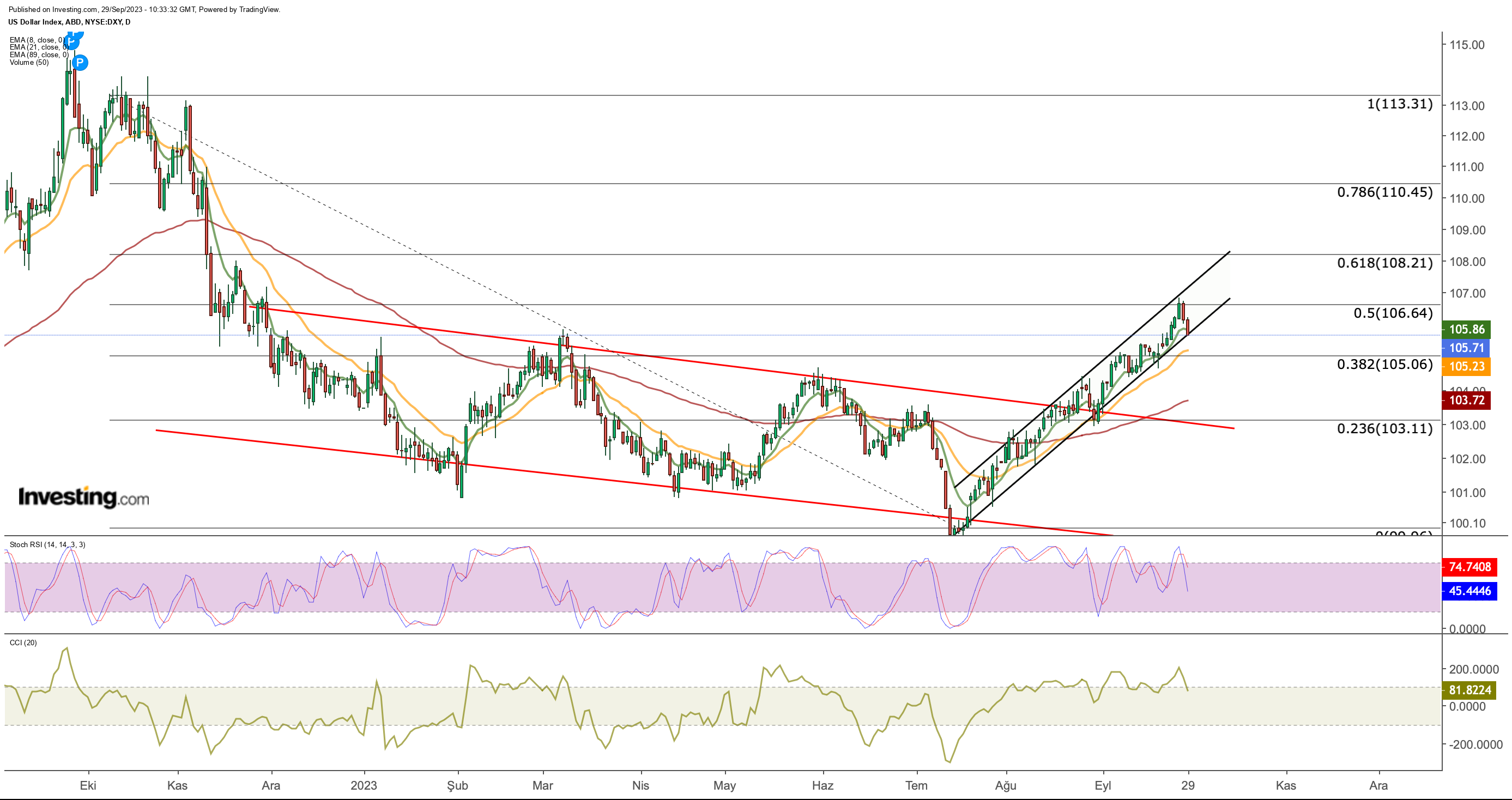Click the 111.00 price axis label
The height and width of the screenshot is (800, 1512).
[1467, 167]
